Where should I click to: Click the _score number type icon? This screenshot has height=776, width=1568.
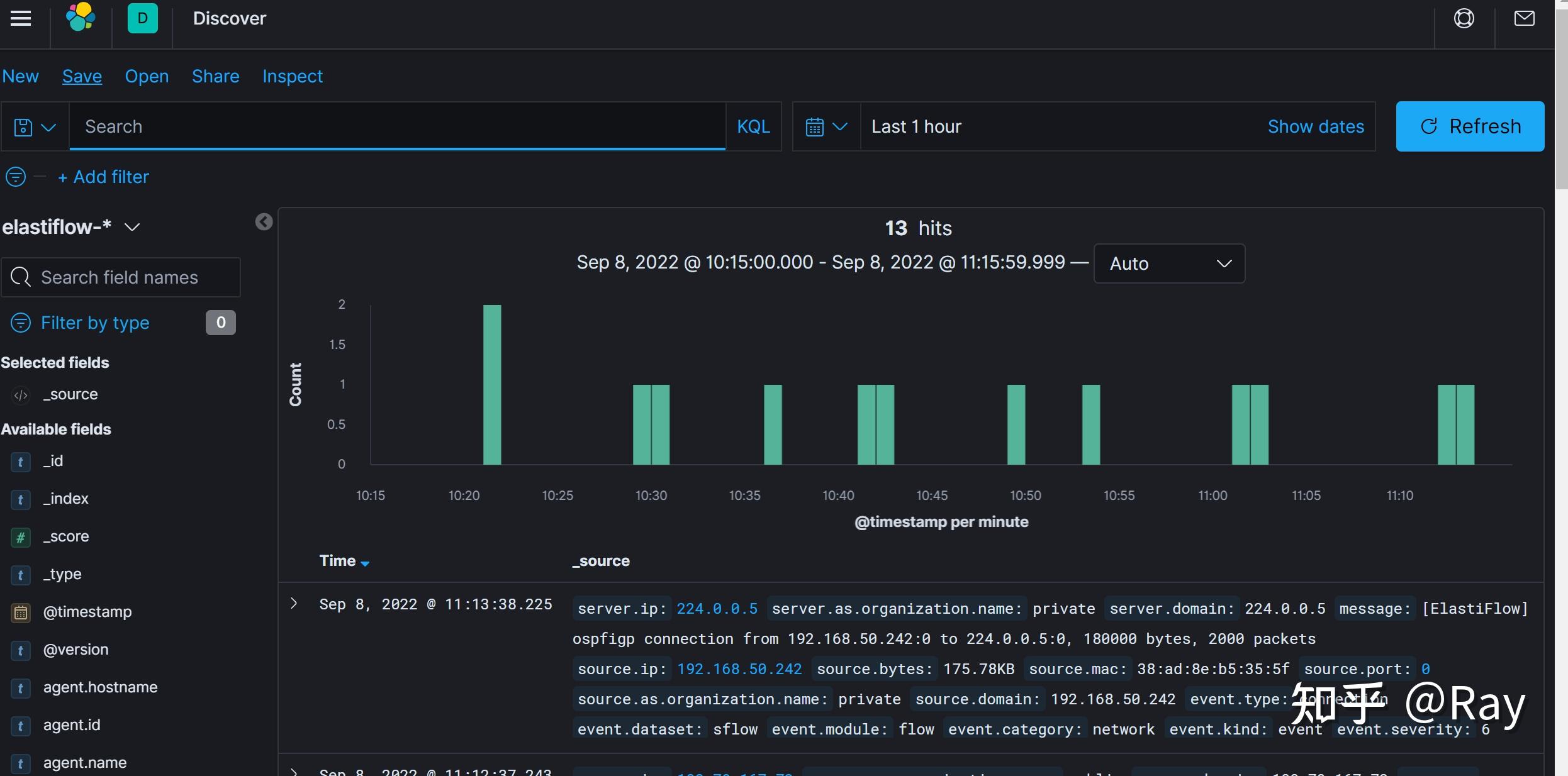pos(21,537)
